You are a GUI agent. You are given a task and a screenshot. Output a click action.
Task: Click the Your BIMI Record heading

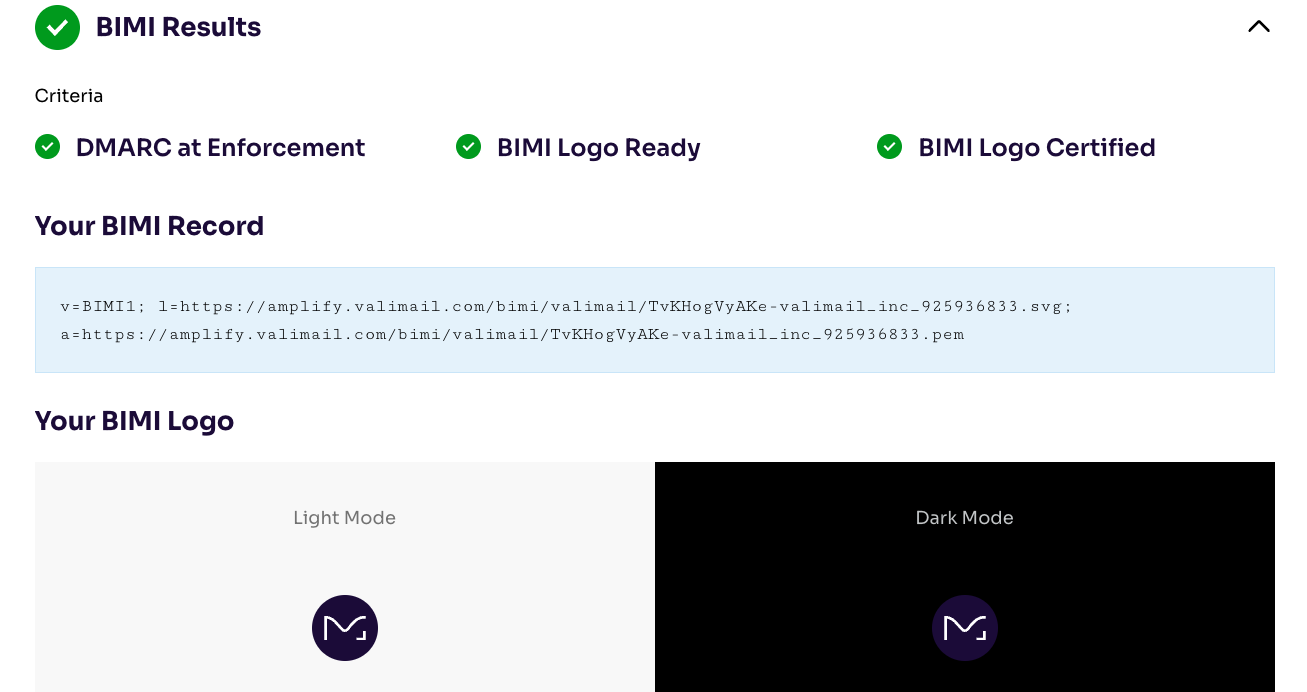click(149, 226)
